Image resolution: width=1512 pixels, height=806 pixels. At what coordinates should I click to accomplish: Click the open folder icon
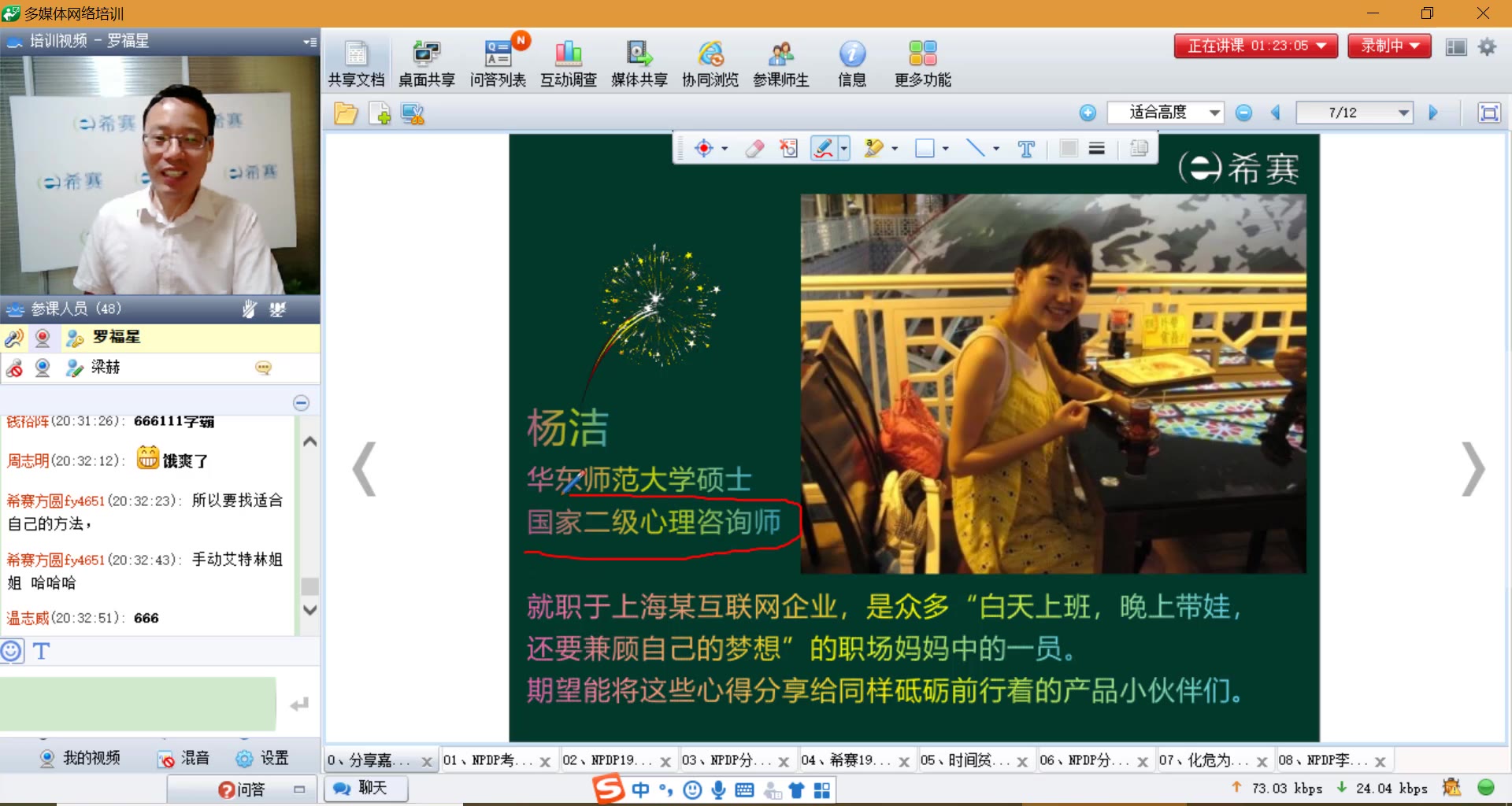pos(346,113)
